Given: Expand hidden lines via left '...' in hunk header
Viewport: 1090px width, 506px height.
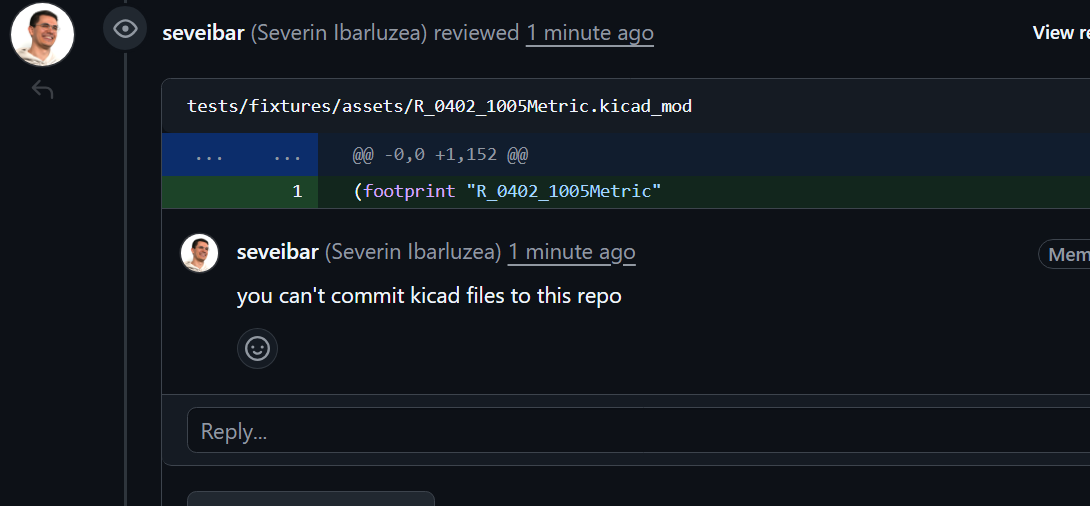Looking at the screenshot, I should (x=209, y=156).
